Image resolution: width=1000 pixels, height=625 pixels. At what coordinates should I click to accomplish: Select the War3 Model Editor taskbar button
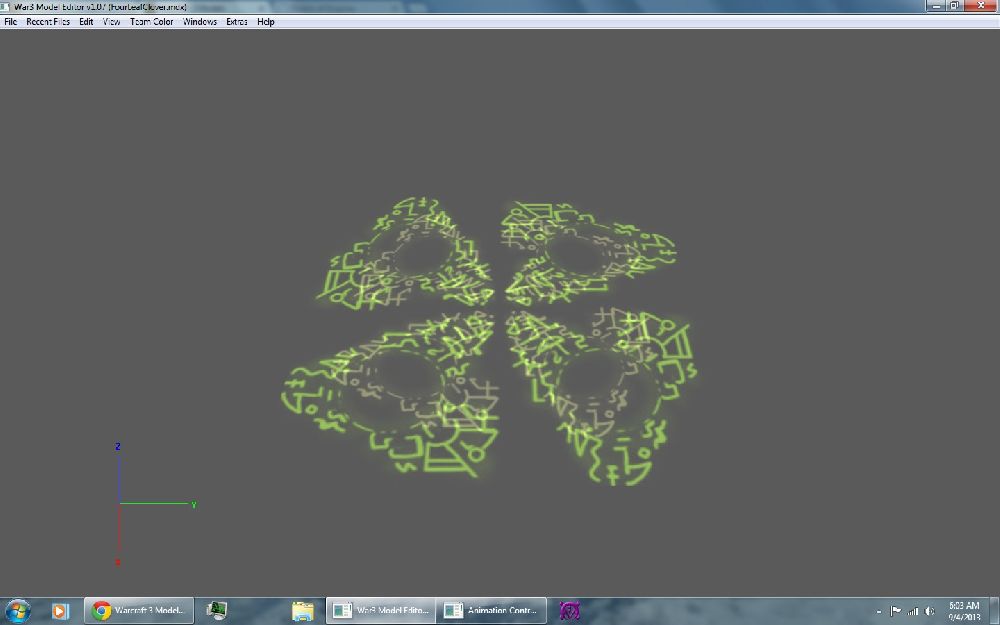tap(381, 611)
